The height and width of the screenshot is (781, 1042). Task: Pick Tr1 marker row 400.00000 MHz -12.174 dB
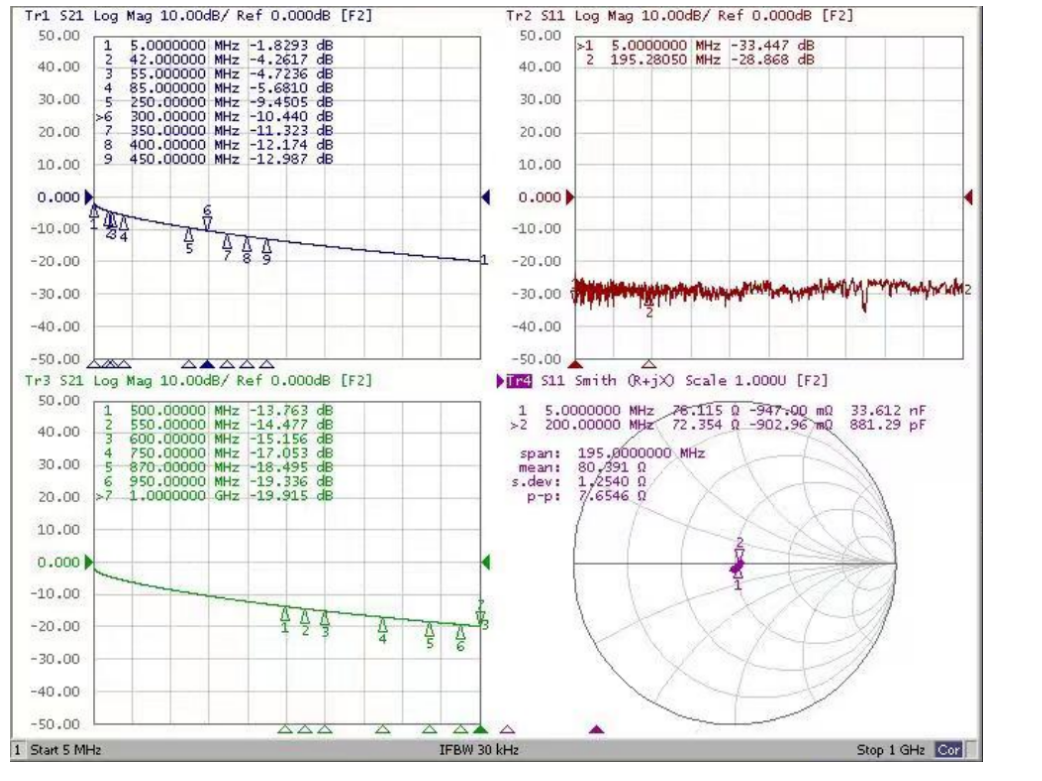[x=217, y=144]
